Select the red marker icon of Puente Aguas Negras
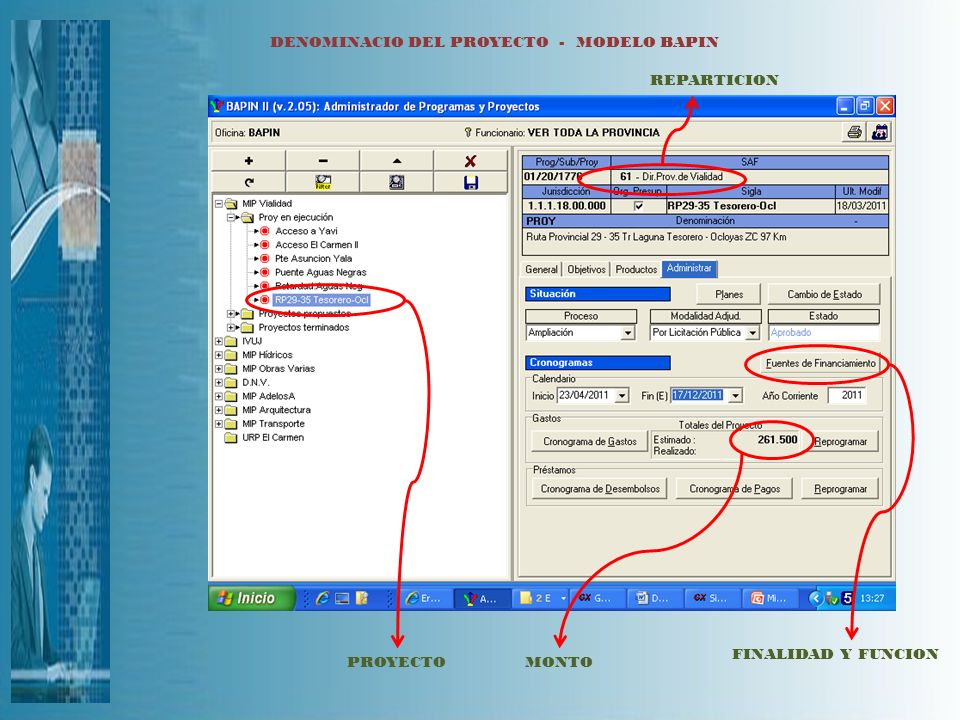This screenshot has height=720, width=960. click(264, 272)
